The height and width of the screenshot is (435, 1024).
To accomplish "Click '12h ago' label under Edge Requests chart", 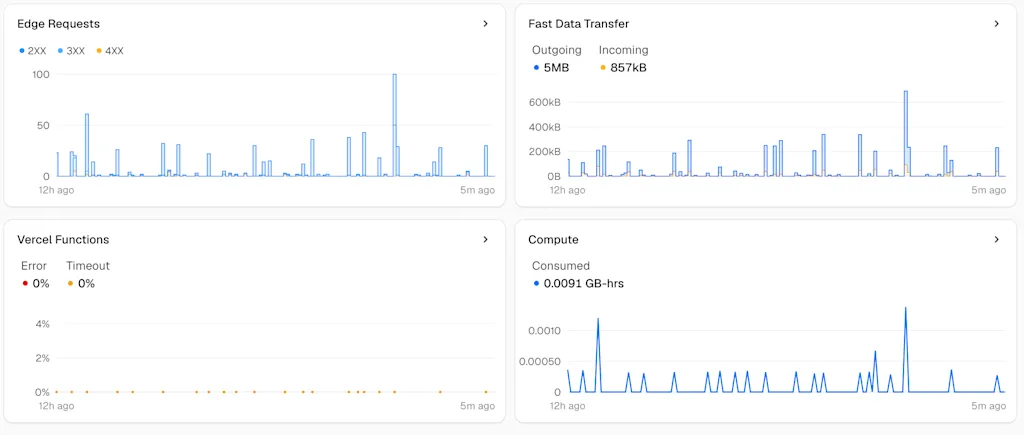I will 56,190.
